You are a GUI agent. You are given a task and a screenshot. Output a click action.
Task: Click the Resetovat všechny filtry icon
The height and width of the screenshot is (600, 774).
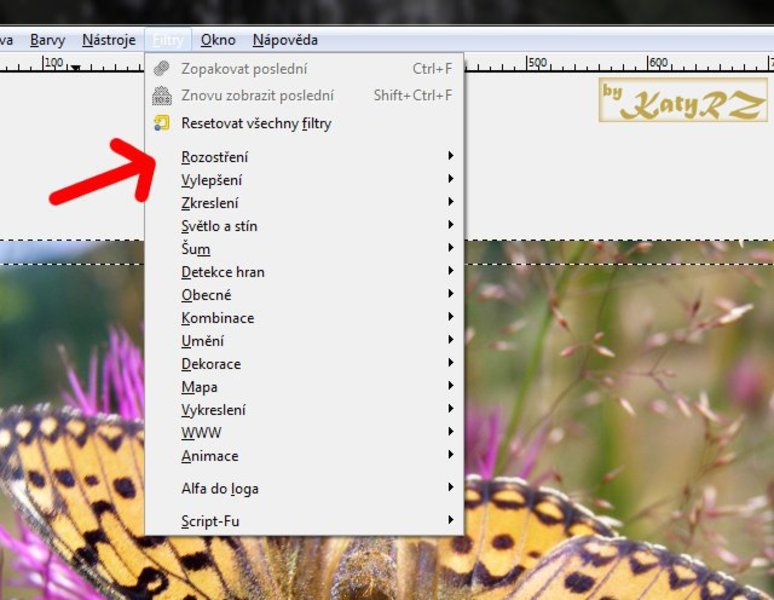[x=161, y=123]
